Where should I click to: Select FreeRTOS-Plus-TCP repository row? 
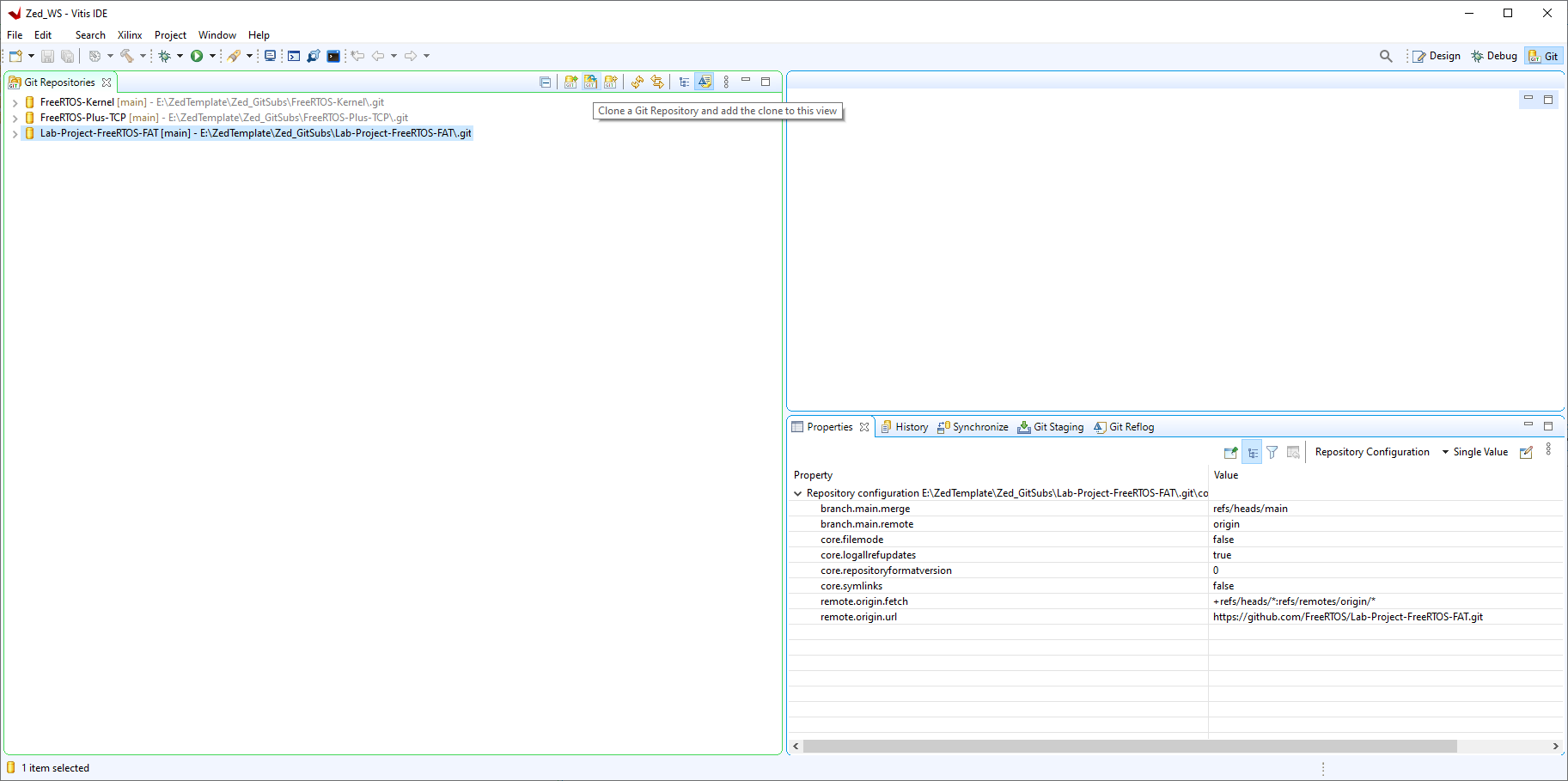[x=217, y=118]
